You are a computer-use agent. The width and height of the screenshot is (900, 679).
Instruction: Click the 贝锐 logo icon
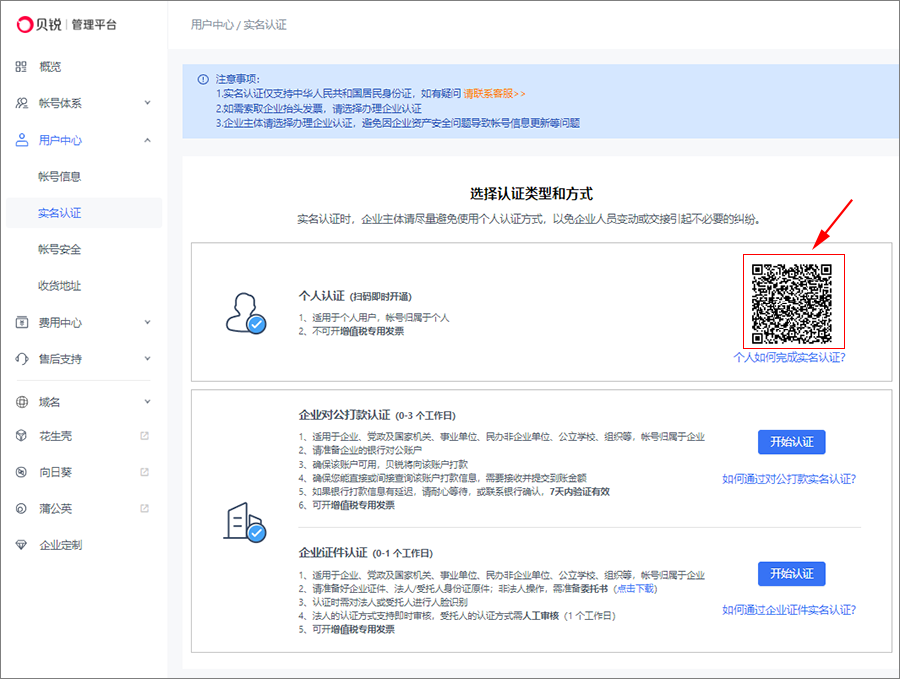(25, 25)
